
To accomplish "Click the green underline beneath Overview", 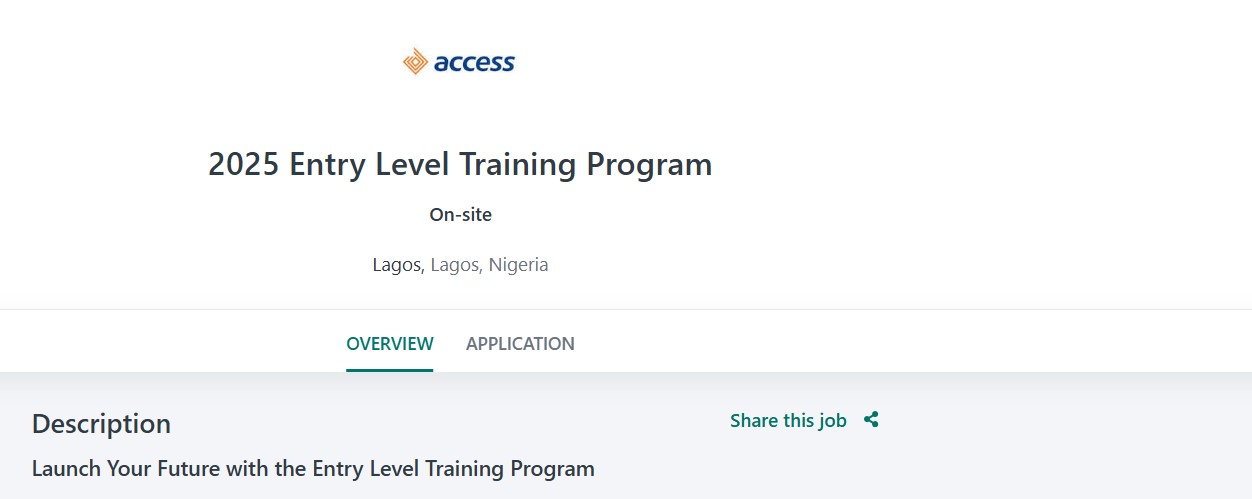I will click(x=390, y=370).
